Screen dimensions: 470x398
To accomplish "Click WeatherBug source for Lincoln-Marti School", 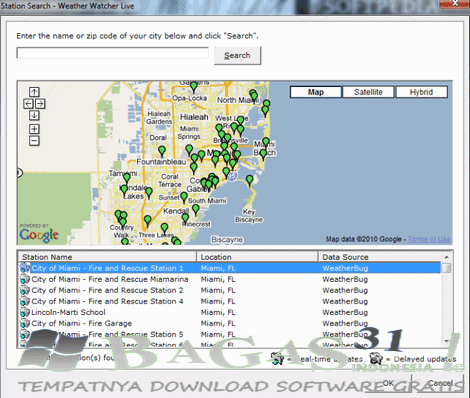I will (345, 312).
